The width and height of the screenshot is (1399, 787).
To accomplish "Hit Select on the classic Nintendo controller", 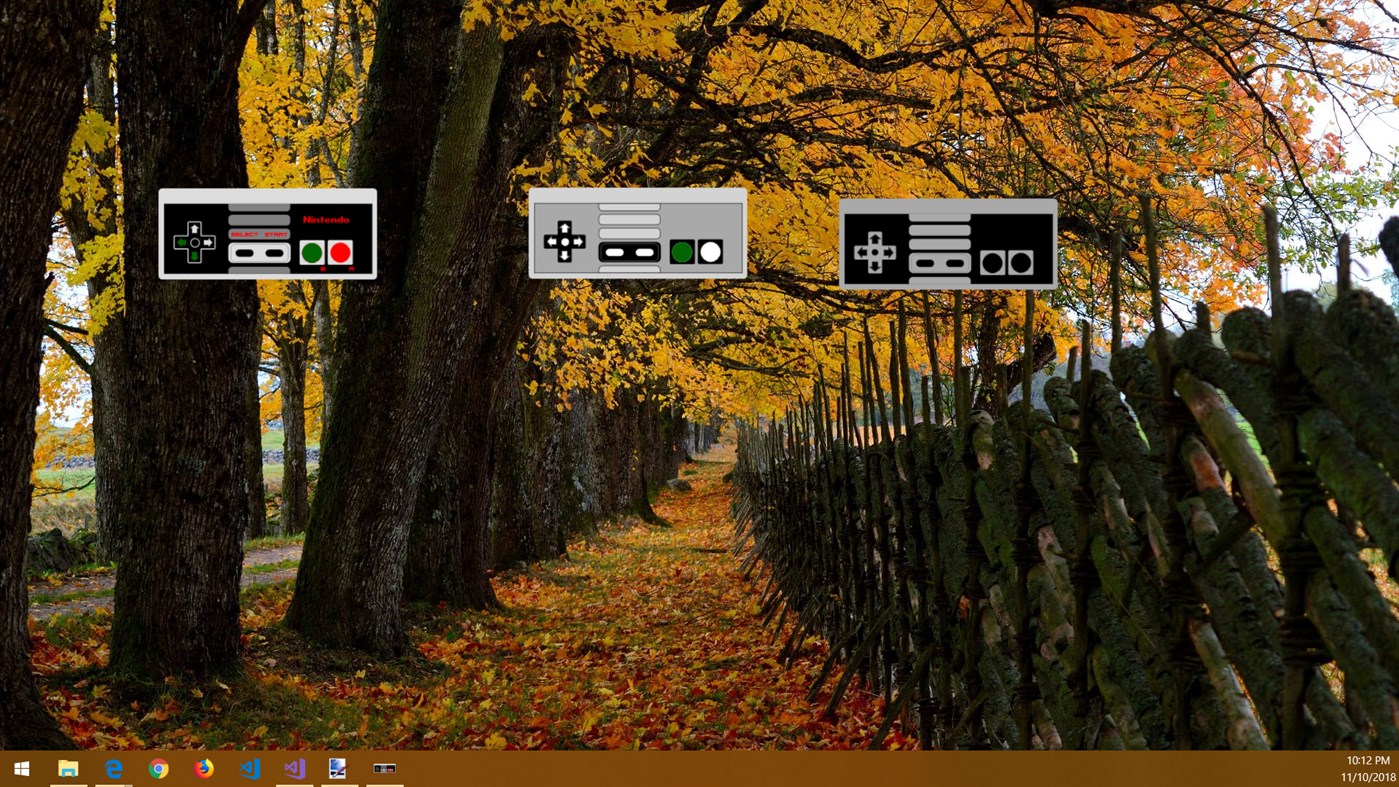I will [244, 253].
